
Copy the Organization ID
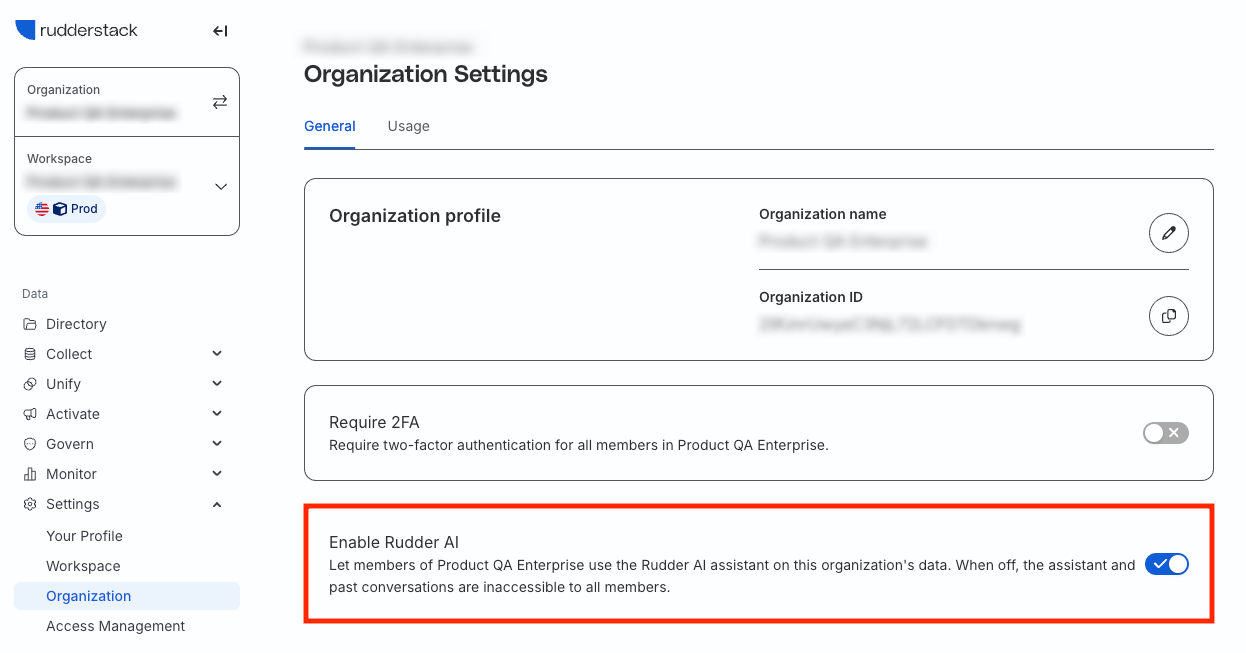[1169, 316]
